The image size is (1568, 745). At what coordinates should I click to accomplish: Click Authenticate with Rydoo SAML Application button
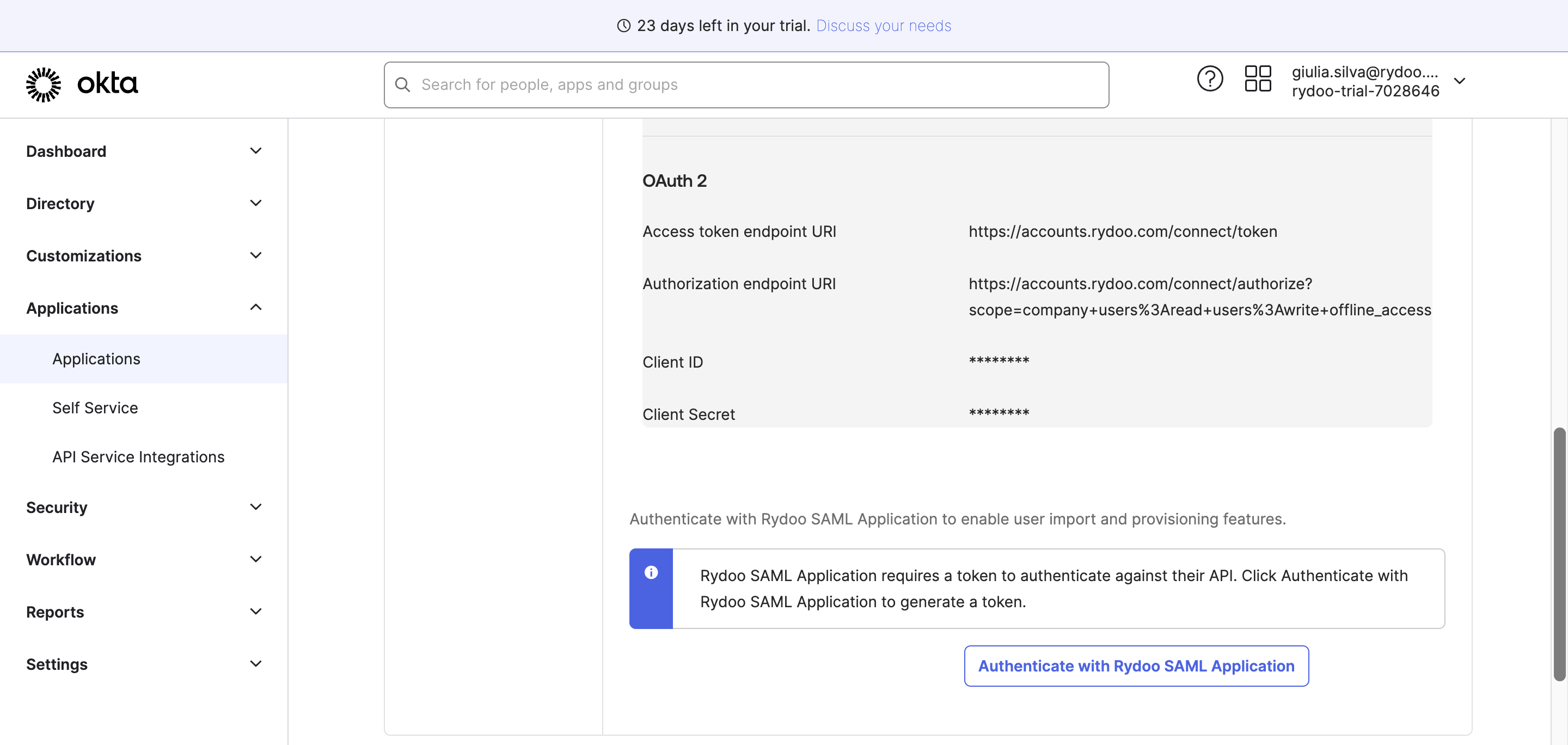coord(1136,667)
